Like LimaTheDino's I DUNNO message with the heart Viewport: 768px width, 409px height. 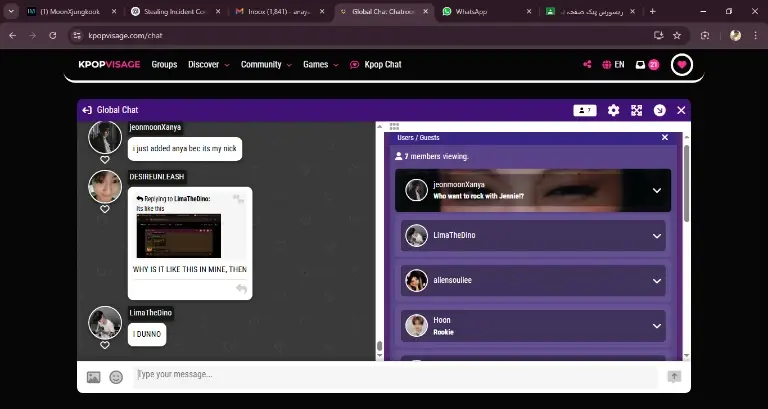click(105, 345)
